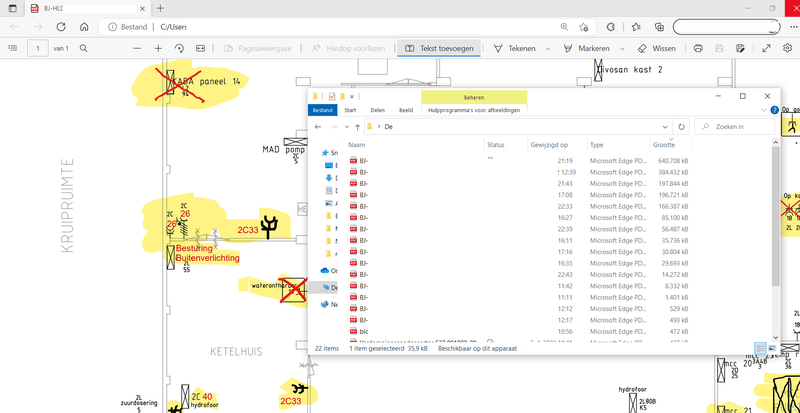Expand the Markeren highlighter options dropdown
Image resolution: width=800 pixels, height=413 pixels.
coord(622,49)
